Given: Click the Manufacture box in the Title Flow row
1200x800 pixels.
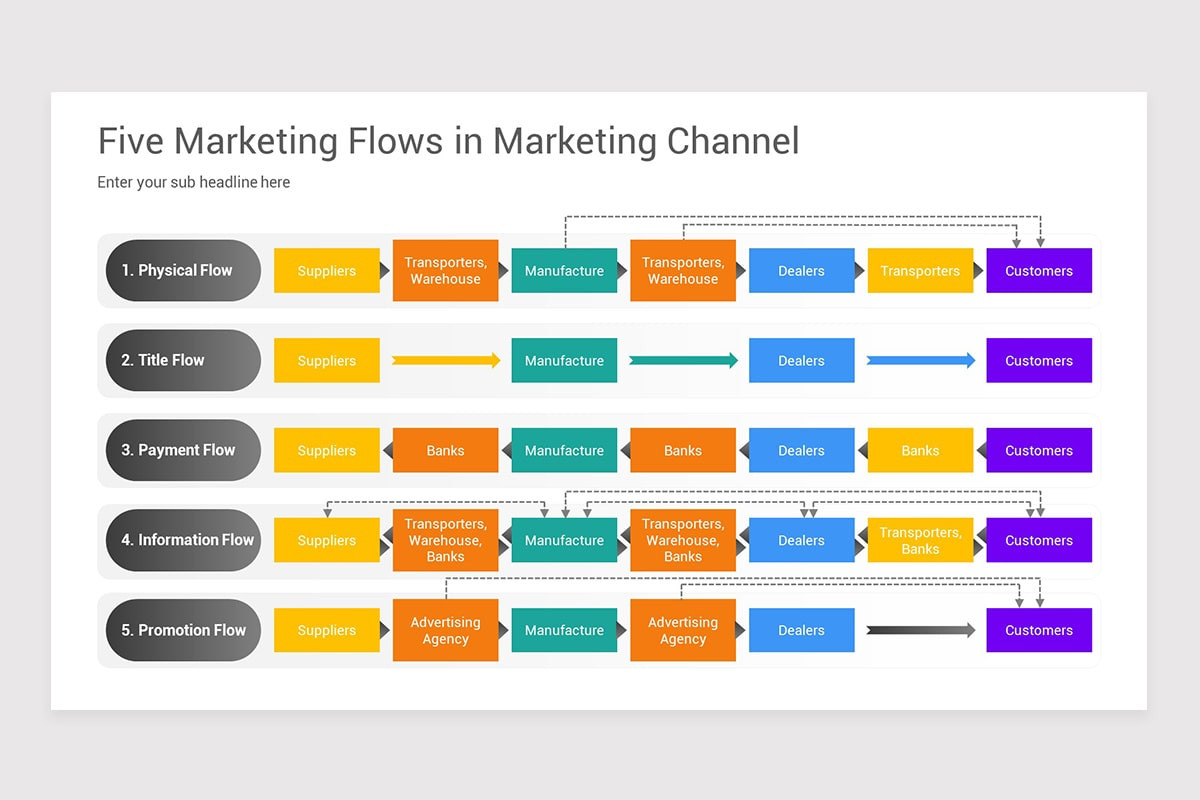Looking at the screenshot, I should pyautogui.click(x=564, y=360).
